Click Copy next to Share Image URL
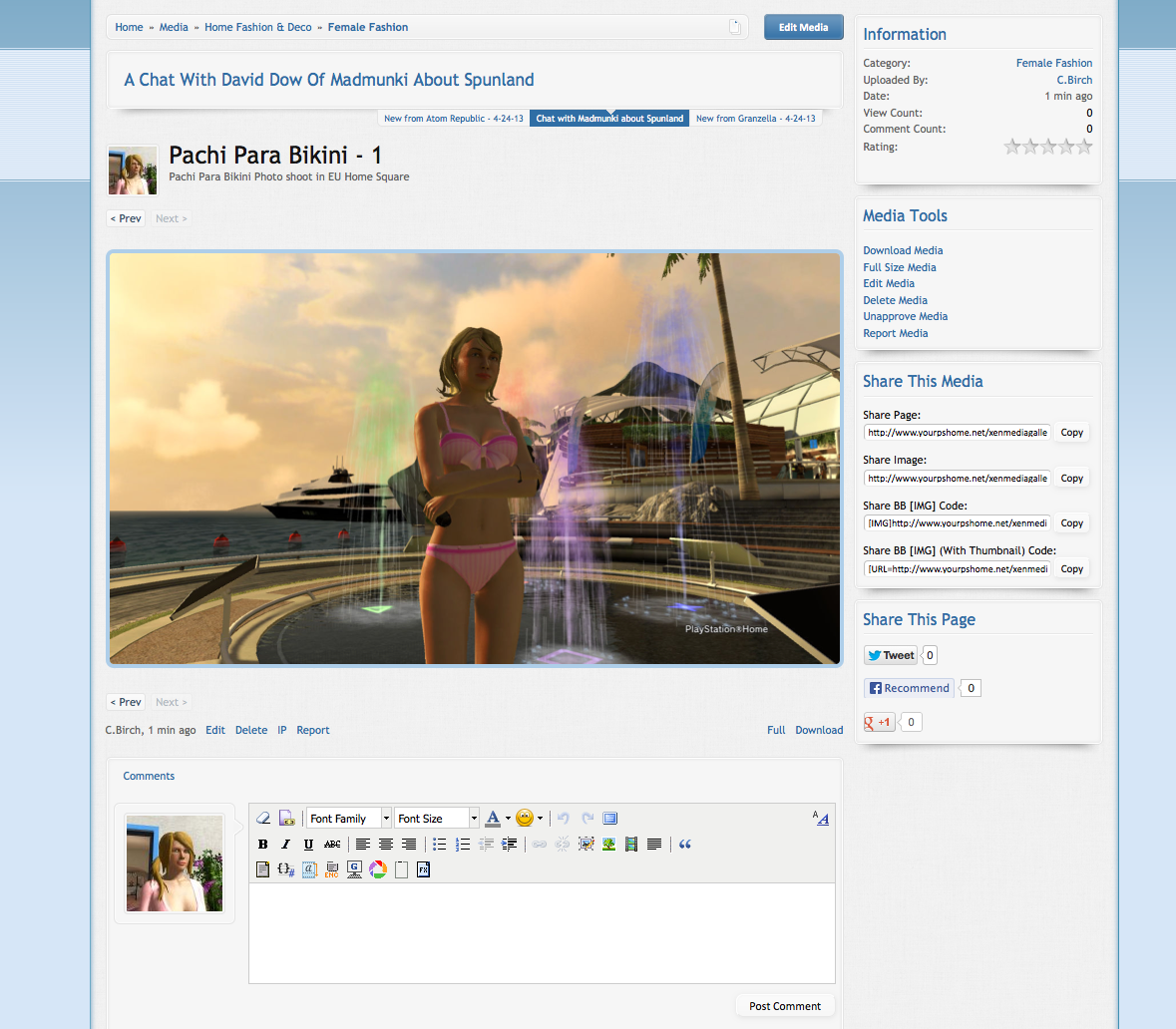This screenshot has width=1176, height=1029. 1071,479
